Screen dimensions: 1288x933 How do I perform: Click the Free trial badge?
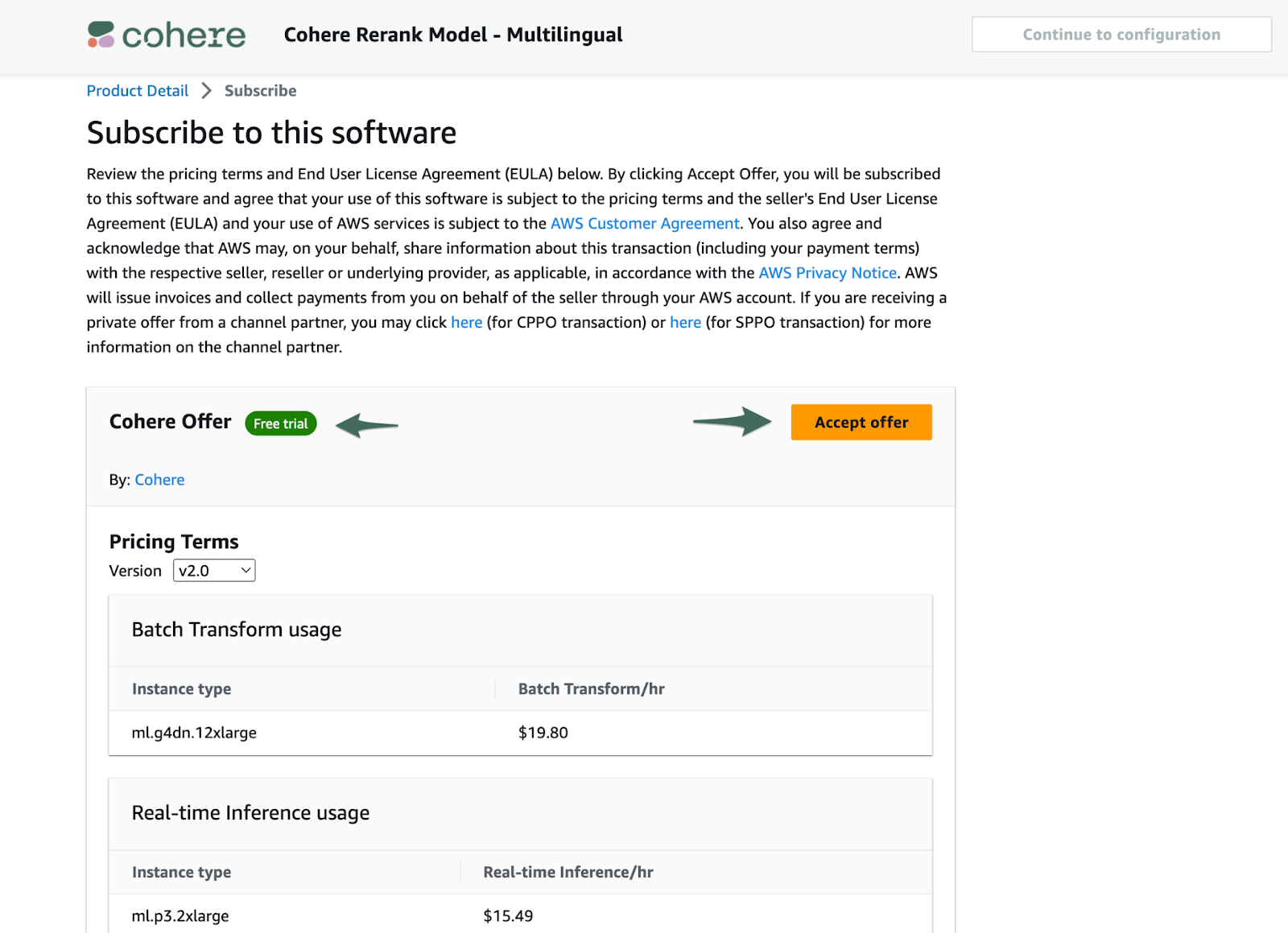281,423
